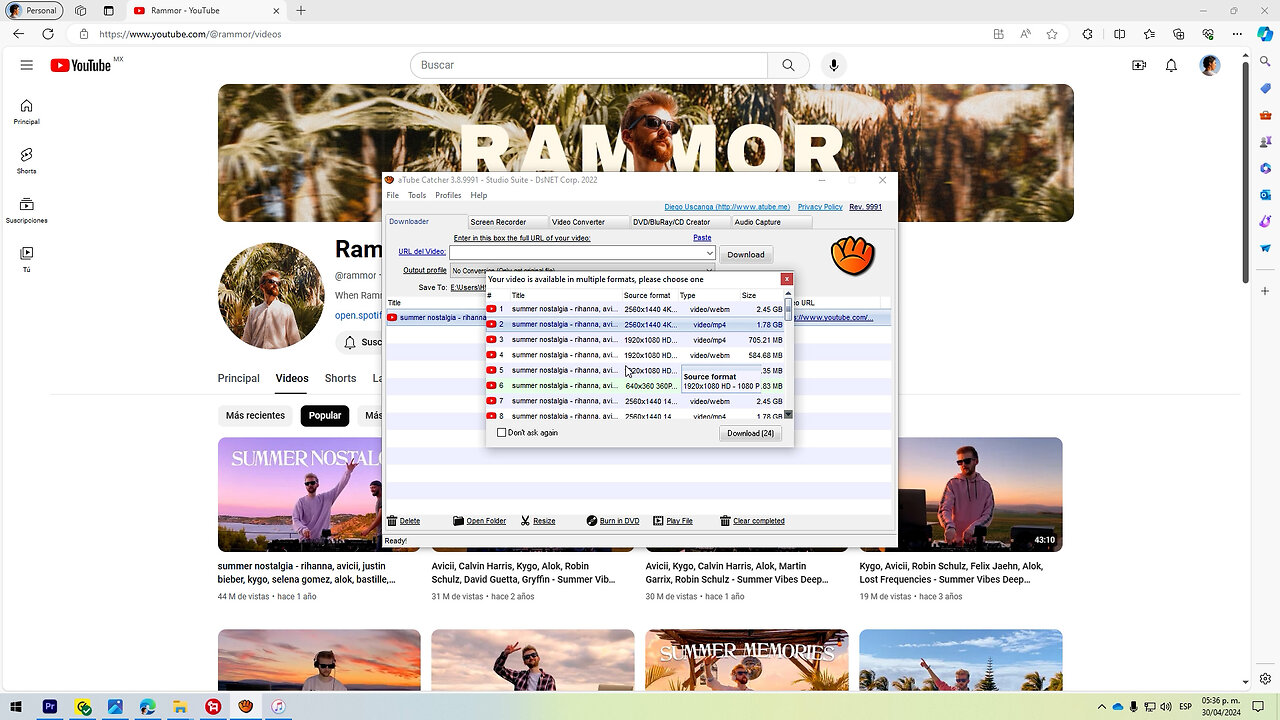1280x720 pixels.
Task: Click the Type column header in dialog
Action: pos(707,296)
